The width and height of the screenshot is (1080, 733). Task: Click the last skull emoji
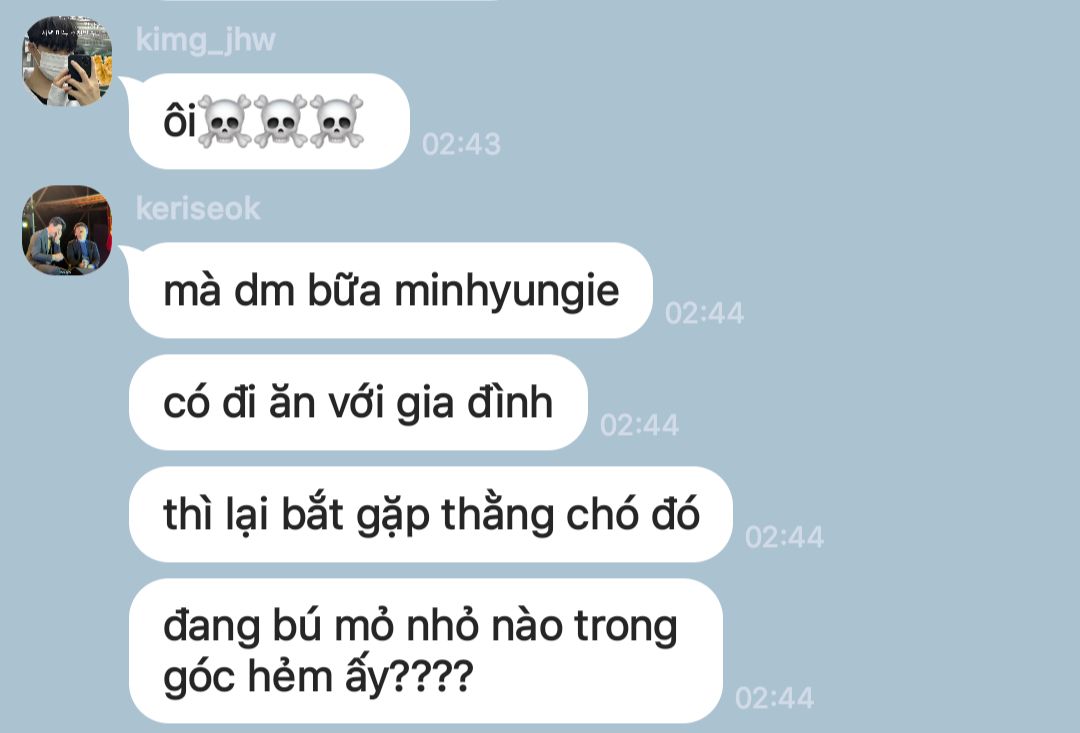(336, 122)
